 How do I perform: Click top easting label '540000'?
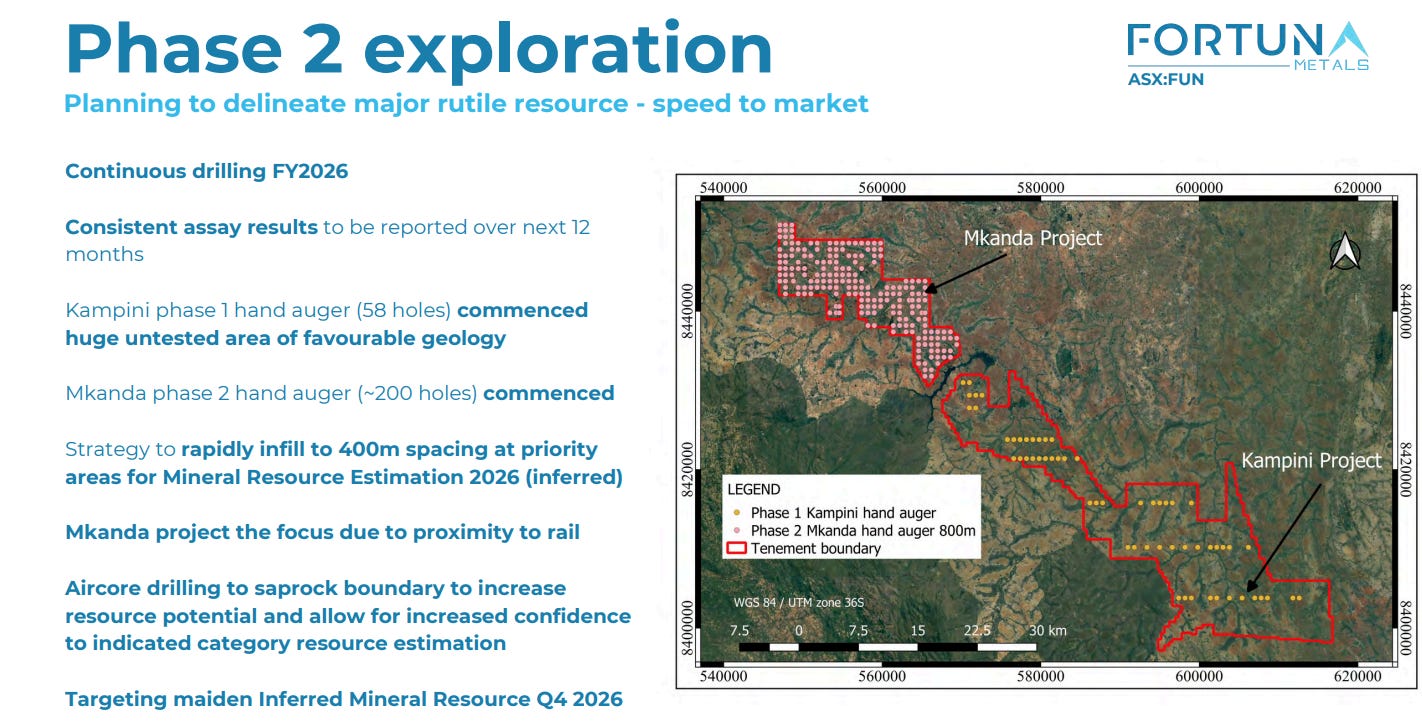pyautogui.click(x=723, y=187)
